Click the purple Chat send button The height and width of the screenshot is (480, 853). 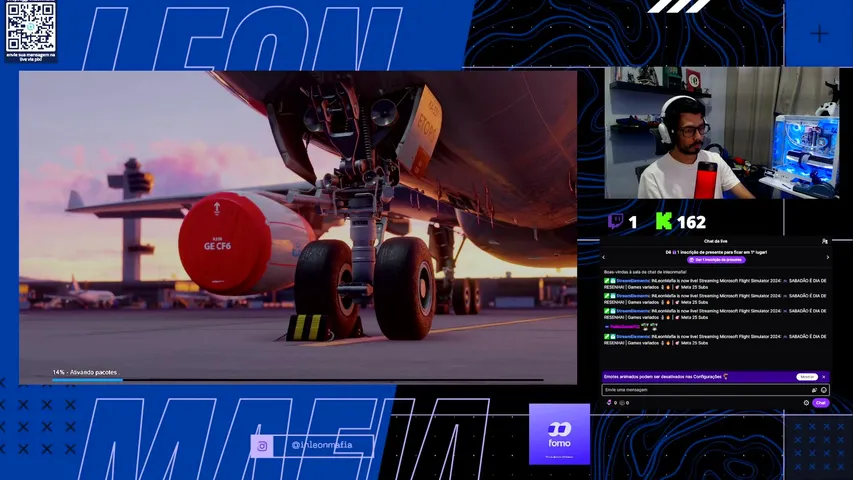tap(820, 403)
